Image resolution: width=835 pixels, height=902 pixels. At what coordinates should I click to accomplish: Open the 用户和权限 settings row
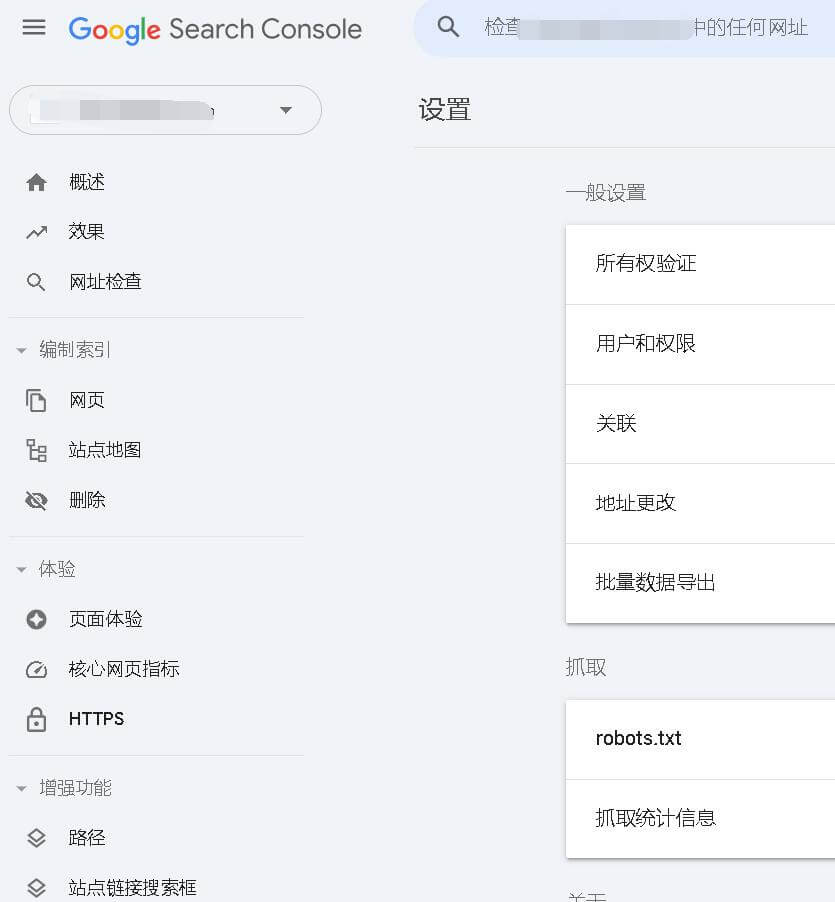pos(700,344)
